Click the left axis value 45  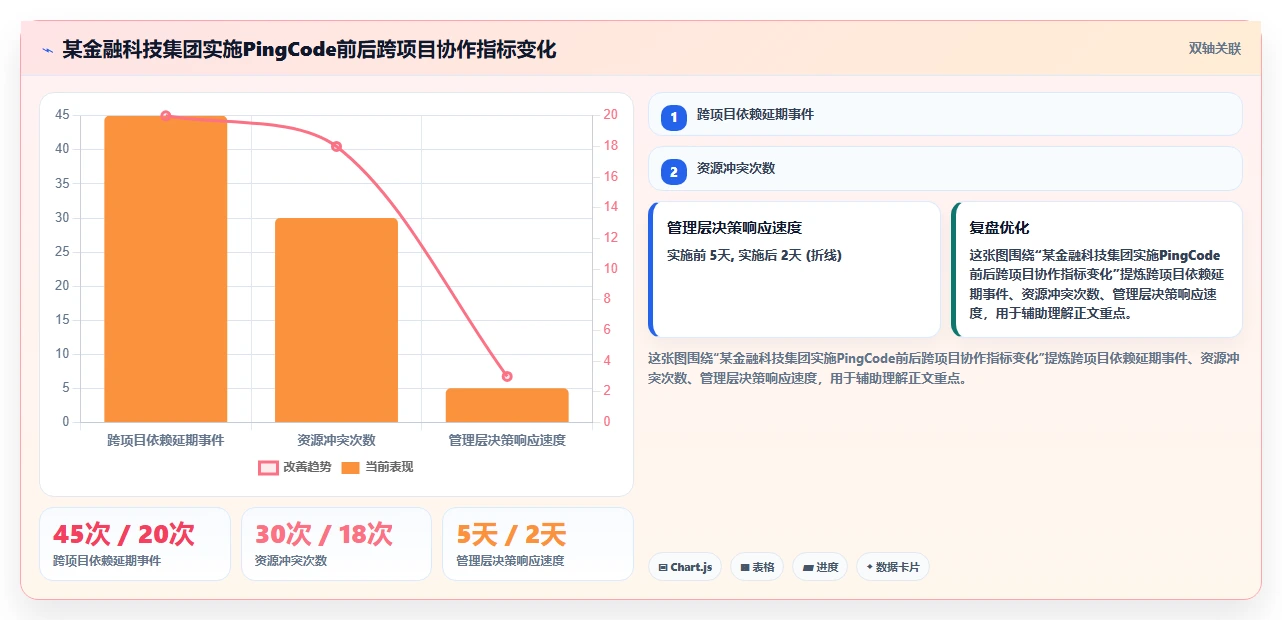(63, 115)
